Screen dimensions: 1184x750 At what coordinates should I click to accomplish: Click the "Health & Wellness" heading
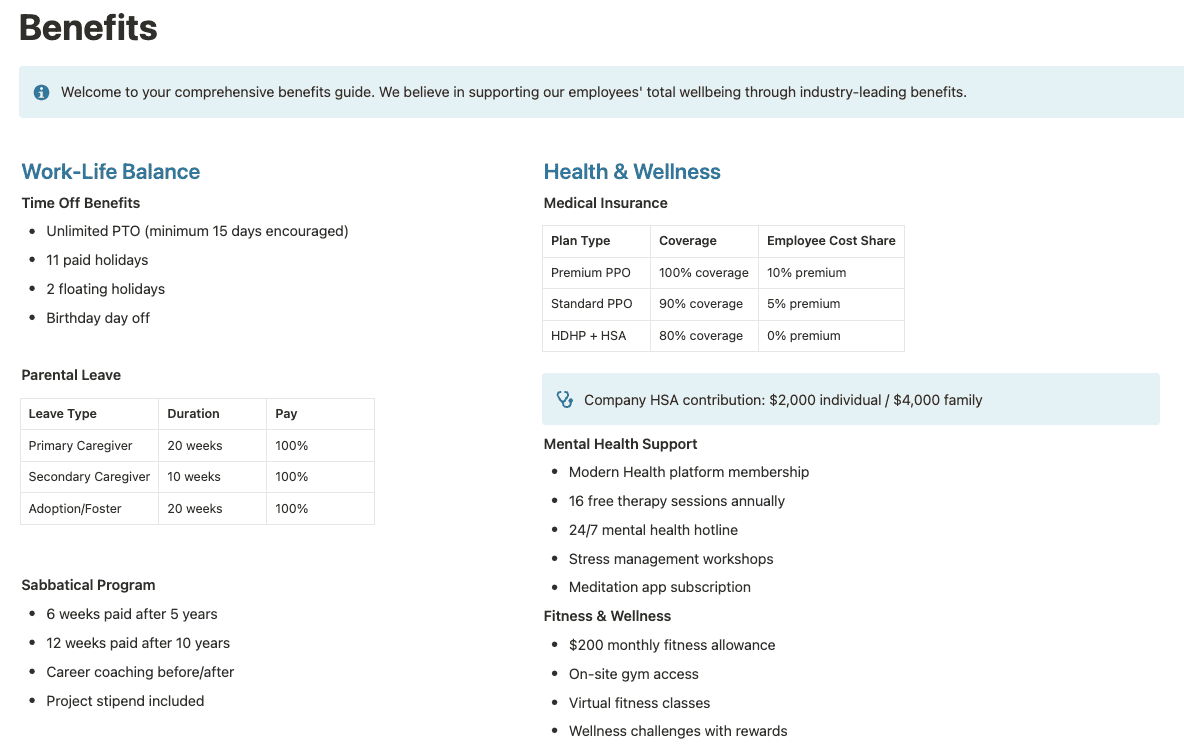(x=632, y=171)
